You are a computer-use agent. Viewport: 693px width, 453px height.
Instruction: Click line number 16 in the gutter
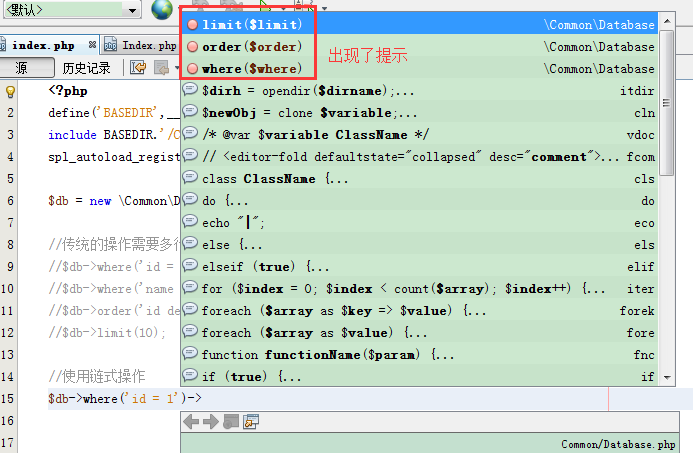pos(7,421)
